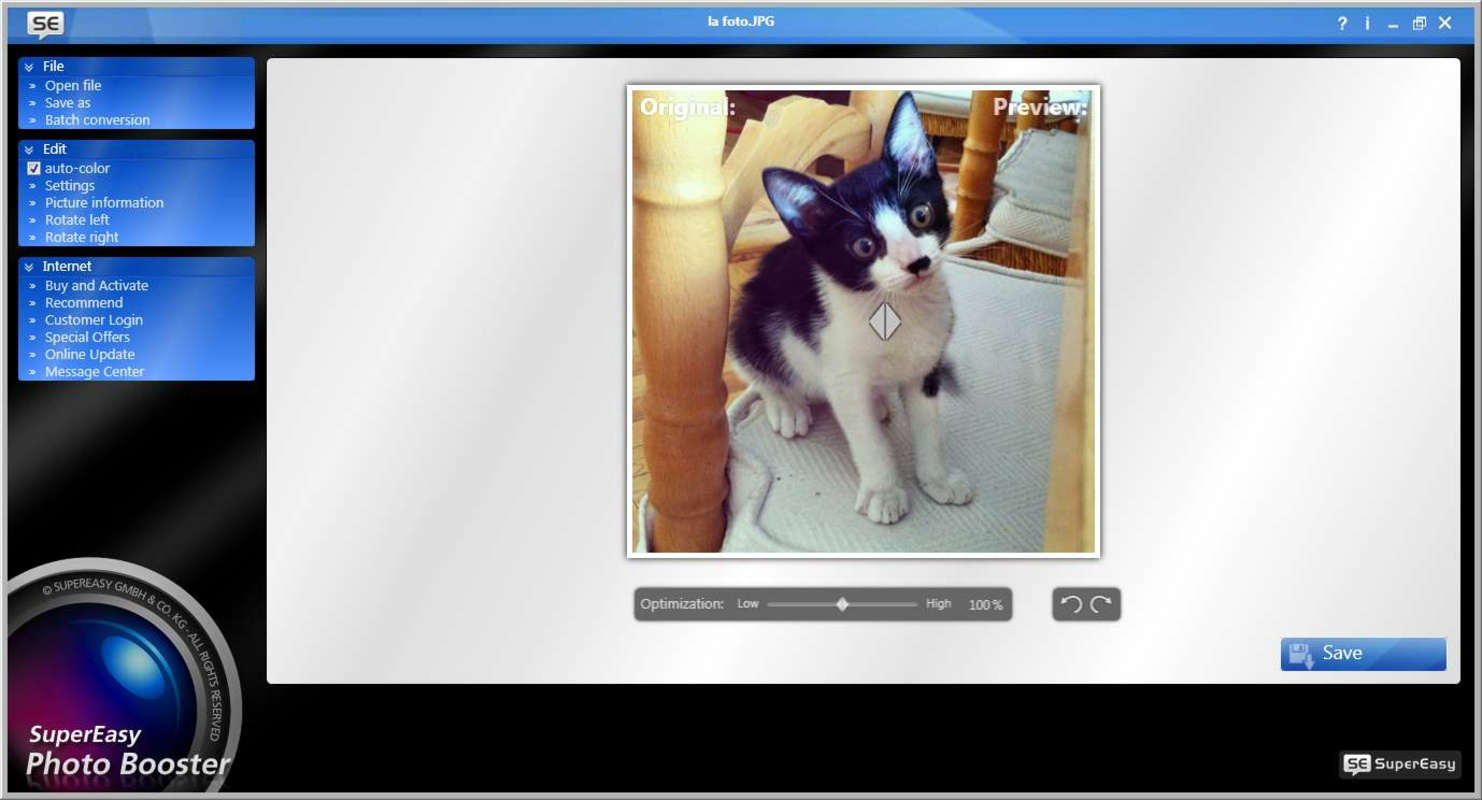View Special Offers

tap(87, 337)
